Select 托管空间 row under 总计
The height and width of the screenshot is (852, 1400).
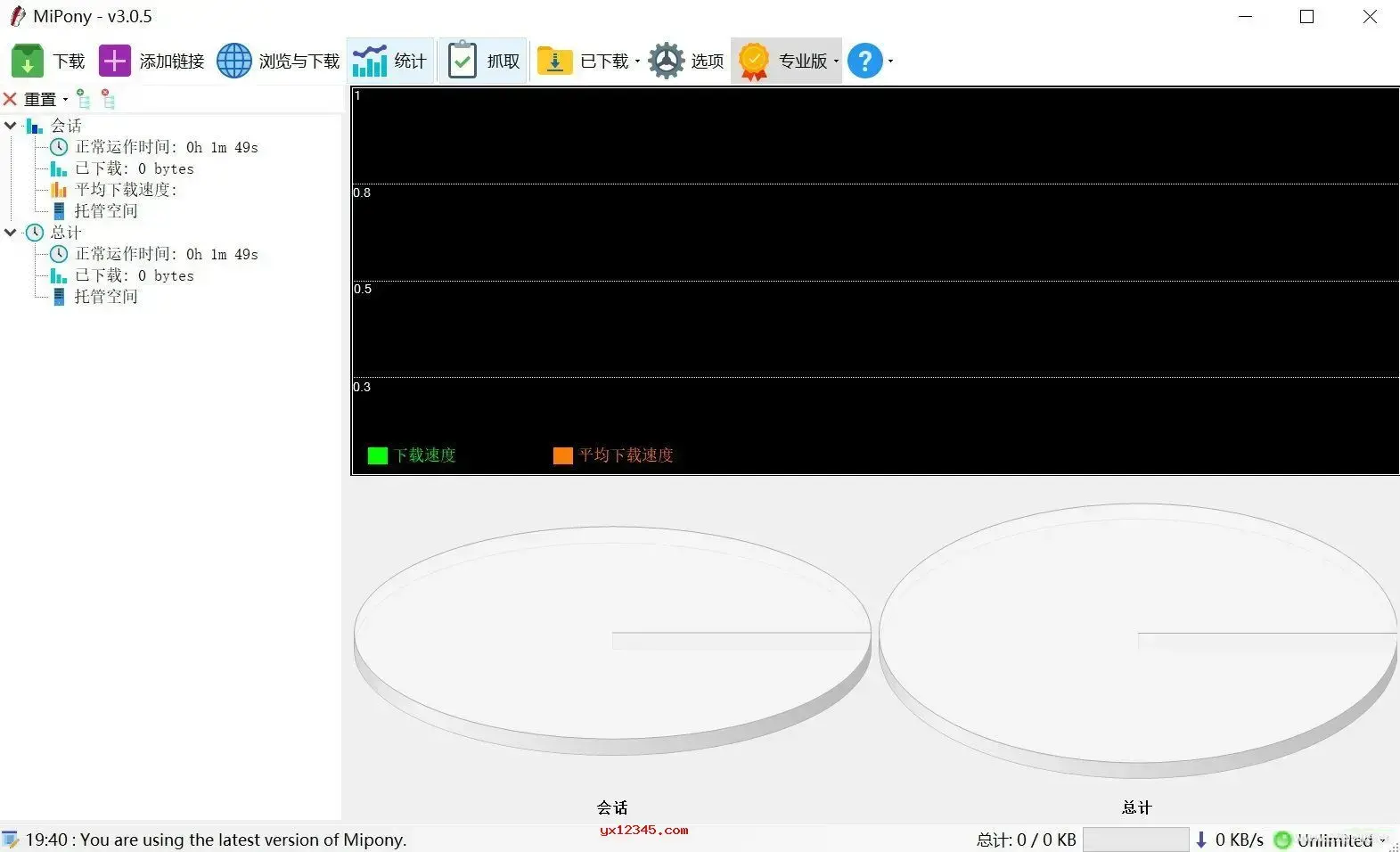click(106, 297)
